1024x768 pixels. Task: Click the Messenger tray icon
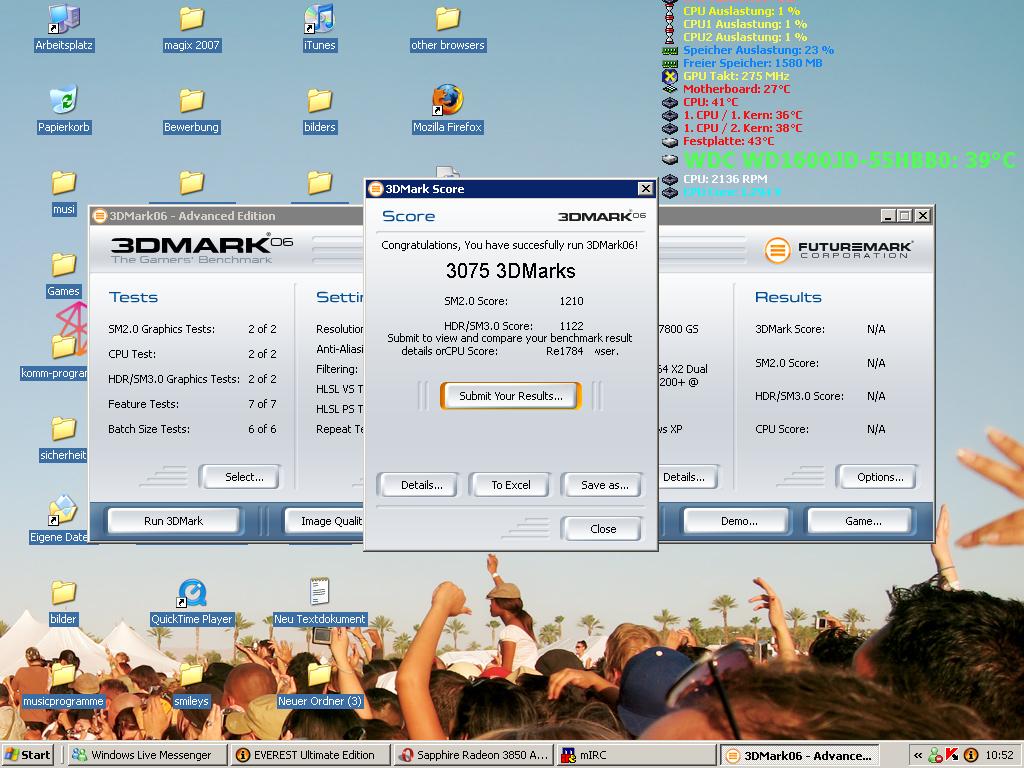(935, 755)
